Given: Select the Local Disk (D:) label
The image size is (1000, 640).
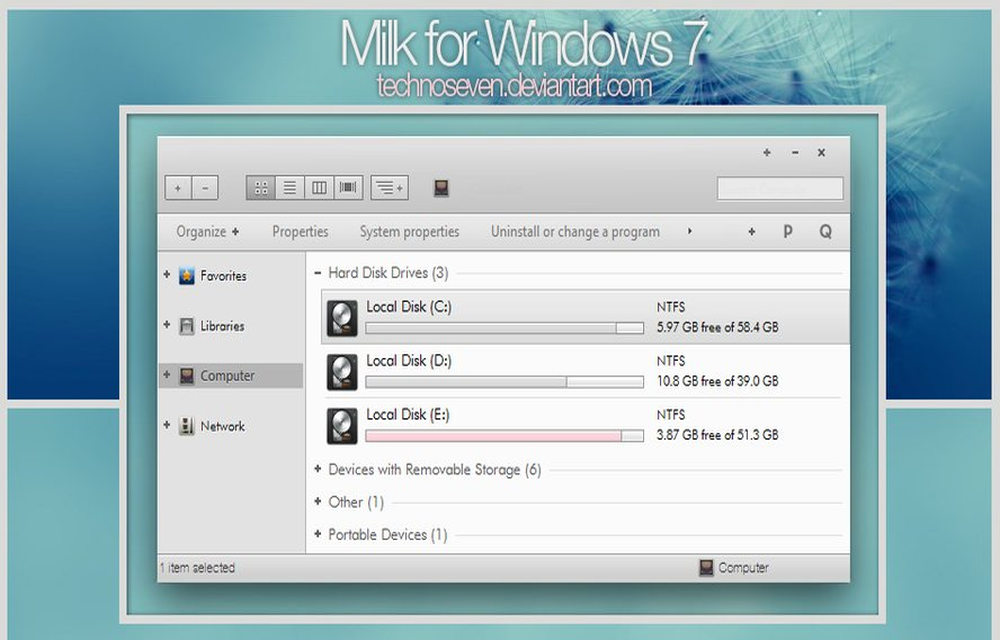Looking at the screenshot, I should 409,361.
